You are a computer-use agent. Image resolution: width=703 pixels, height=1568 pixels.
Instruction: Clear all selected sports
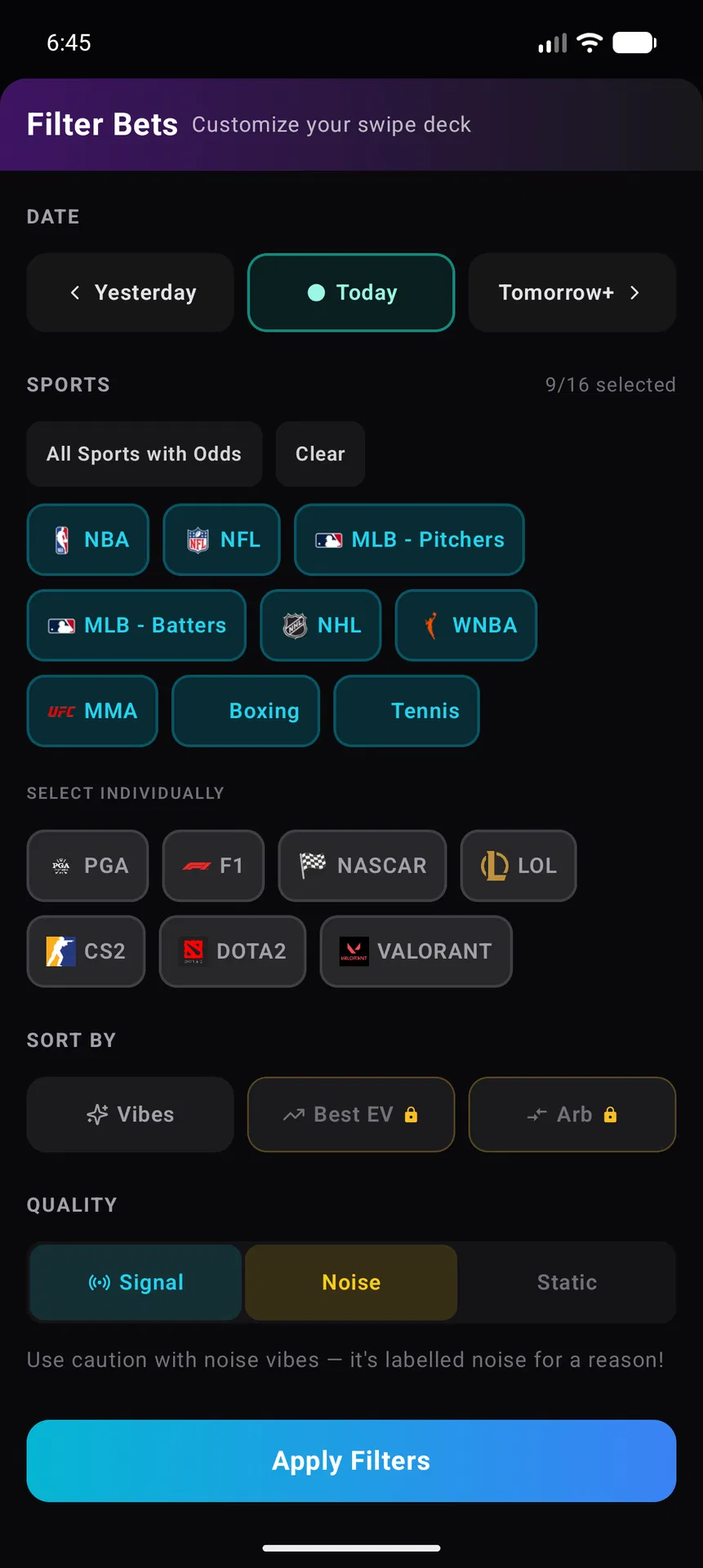pyautogui.click(x=320, y=454)
